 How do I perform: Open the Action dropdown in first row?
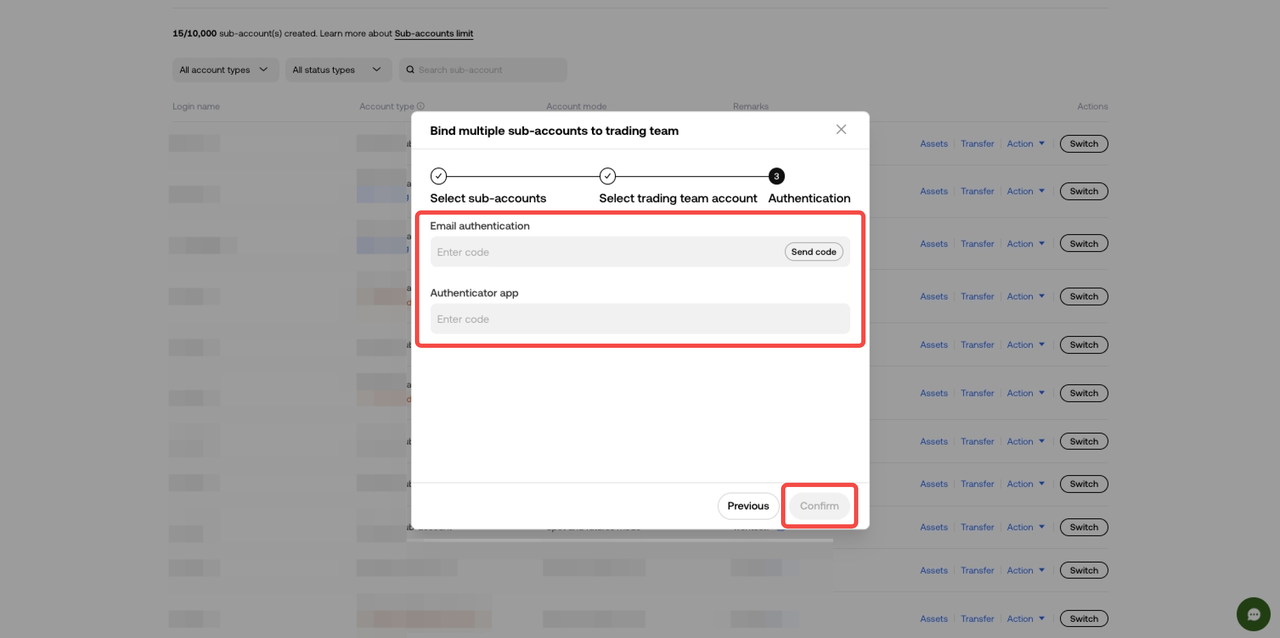(1026, 144)
